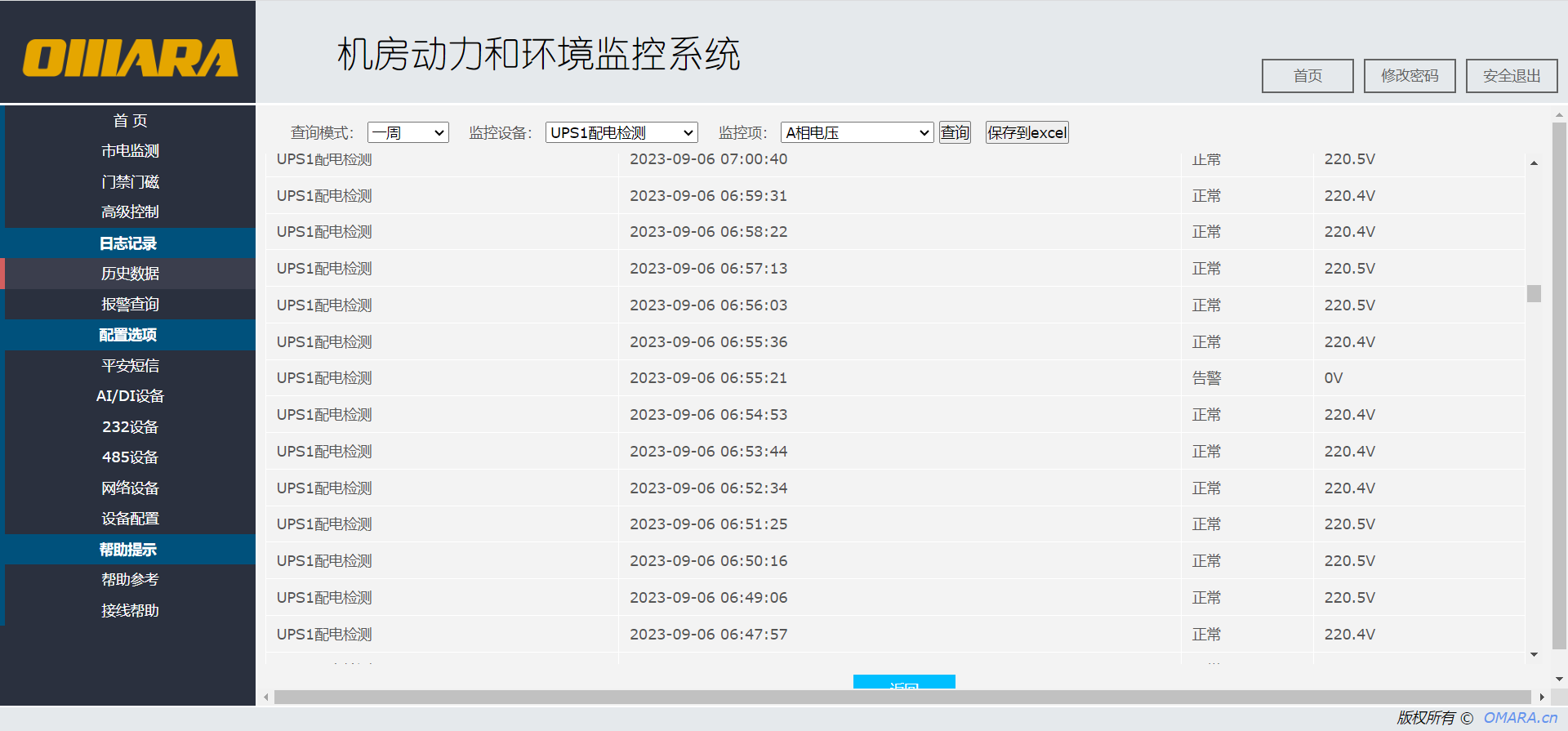This screenshot has width=1568, height=731.
Task: Click the 安全退出 button
Action: (x=1512, y=76)
